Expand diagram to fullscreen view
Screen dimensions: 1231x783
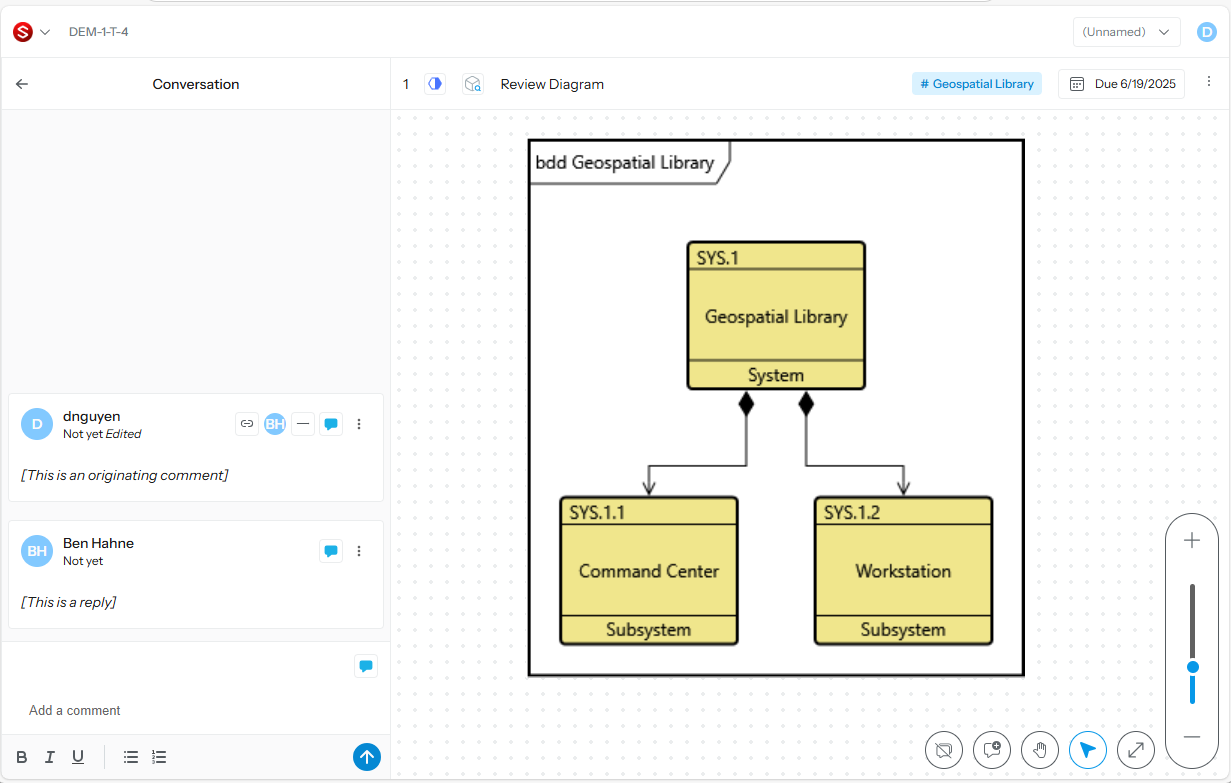pyautogui.click(x=1136, y=749)
